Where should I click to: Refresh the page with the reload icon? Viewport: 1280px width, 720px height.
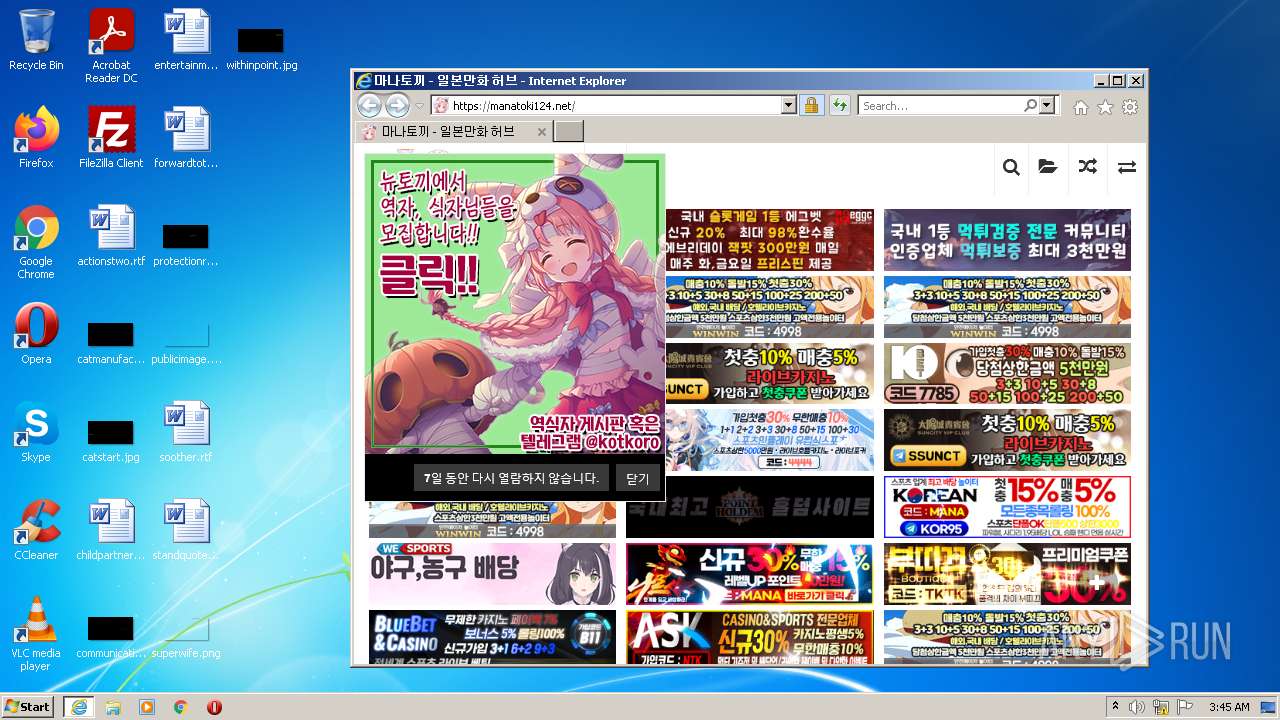tap(839, 105)
